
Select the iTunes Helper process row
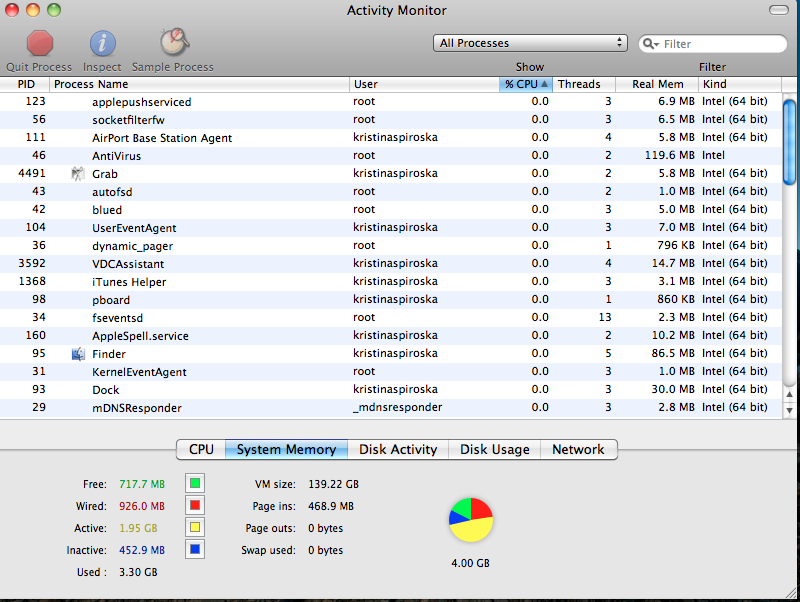[x=391, y=282]
